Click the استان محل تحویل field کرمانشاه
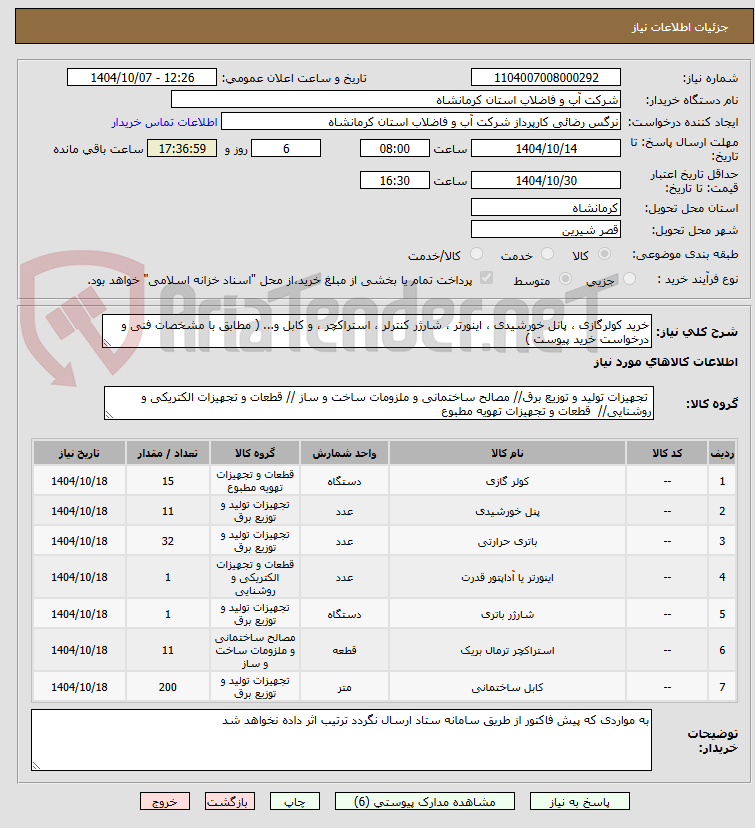Screen dimensions: 755x828 (x=546, y=208)
